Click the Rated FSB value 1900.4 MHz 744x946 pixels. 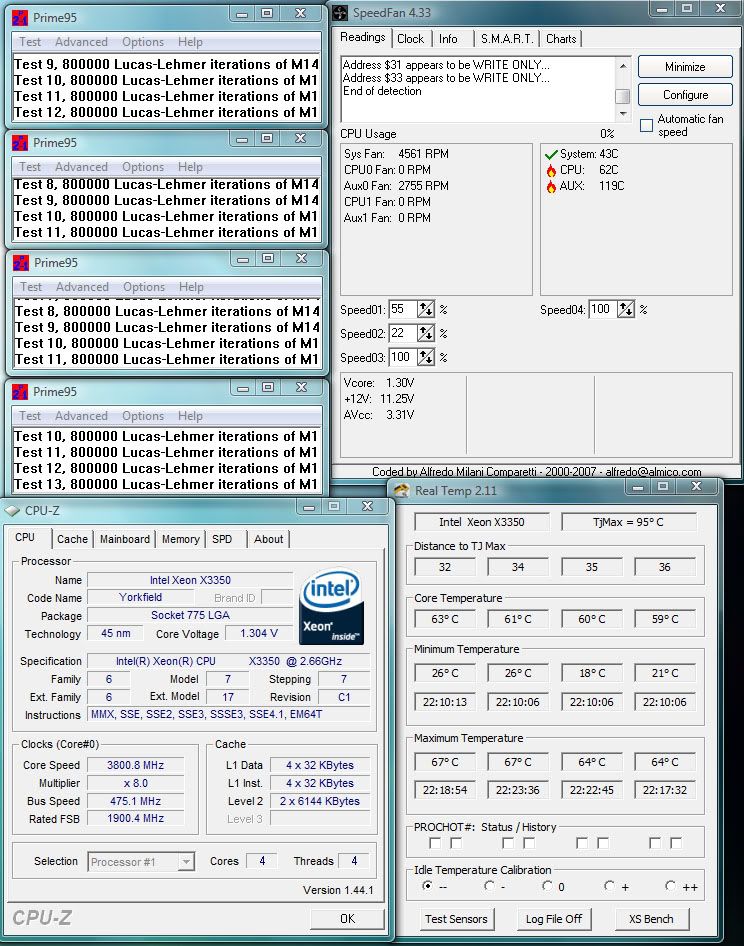(135, 818)
